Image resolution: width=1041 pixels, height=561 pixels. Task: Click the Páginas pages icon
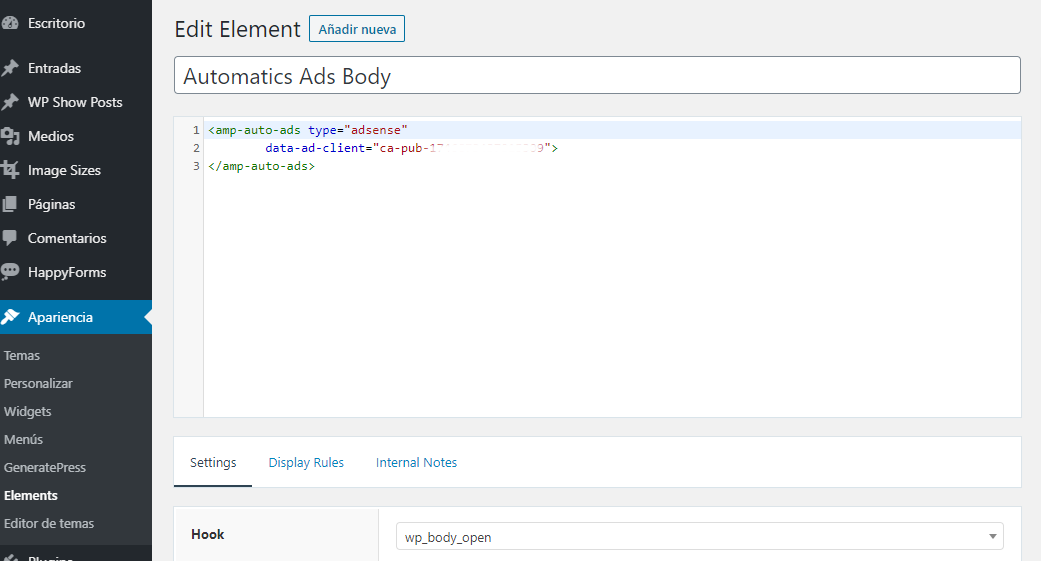point(10,204)
